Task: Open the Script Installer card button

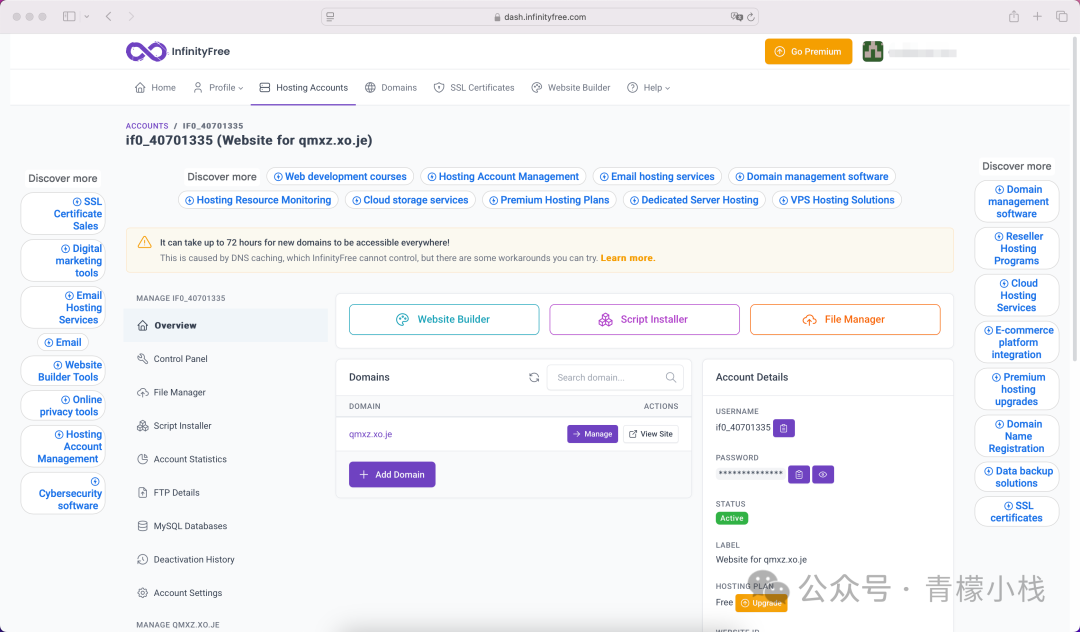Action: click(x=644, y=320)
